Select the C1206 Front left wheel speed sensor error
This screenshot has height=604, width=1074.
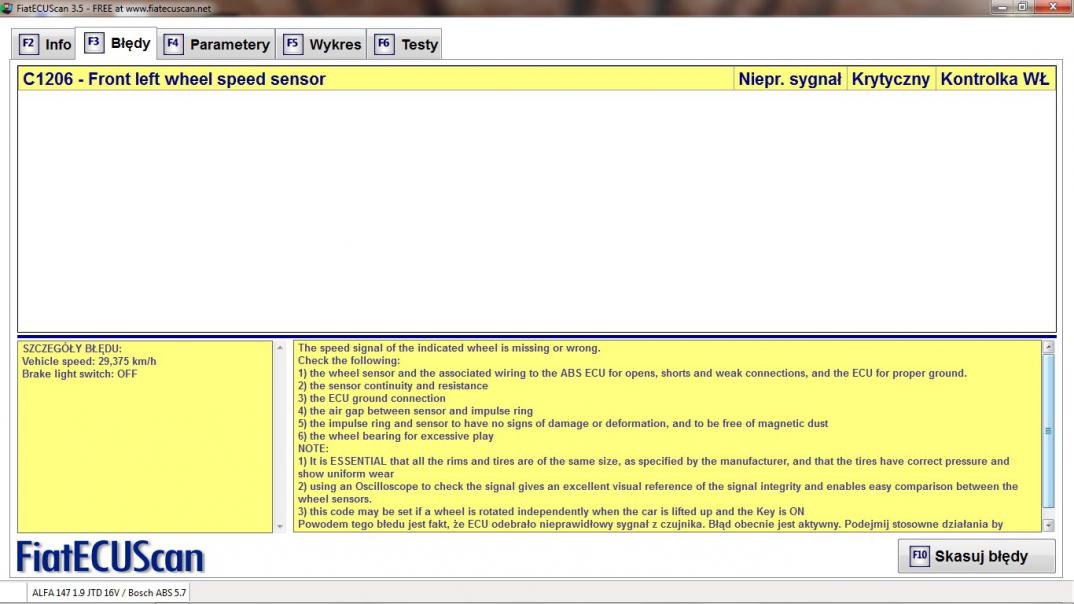pos(375,79)
